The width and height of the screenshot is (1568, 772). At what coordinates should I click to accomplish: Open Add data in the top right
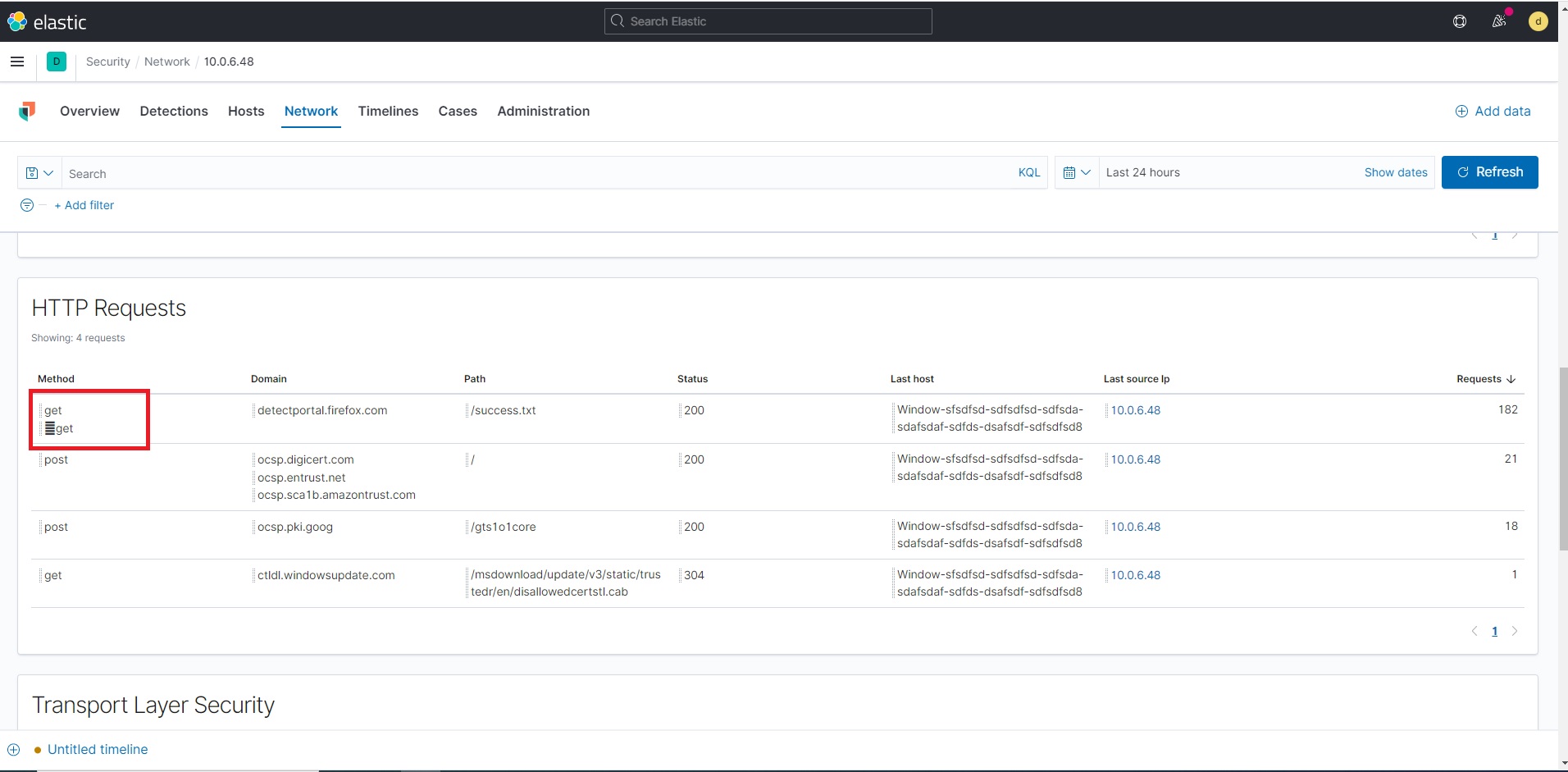(x=1493, y=111)
